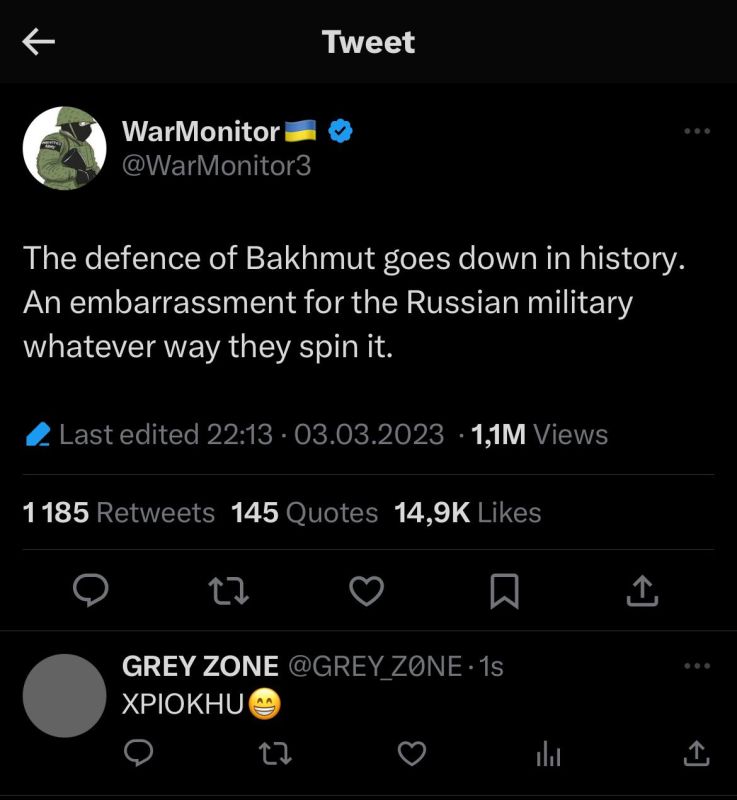Reply to the GREY ZONE comment
This screenshot has height=800, width=737.
pos(137,757)
